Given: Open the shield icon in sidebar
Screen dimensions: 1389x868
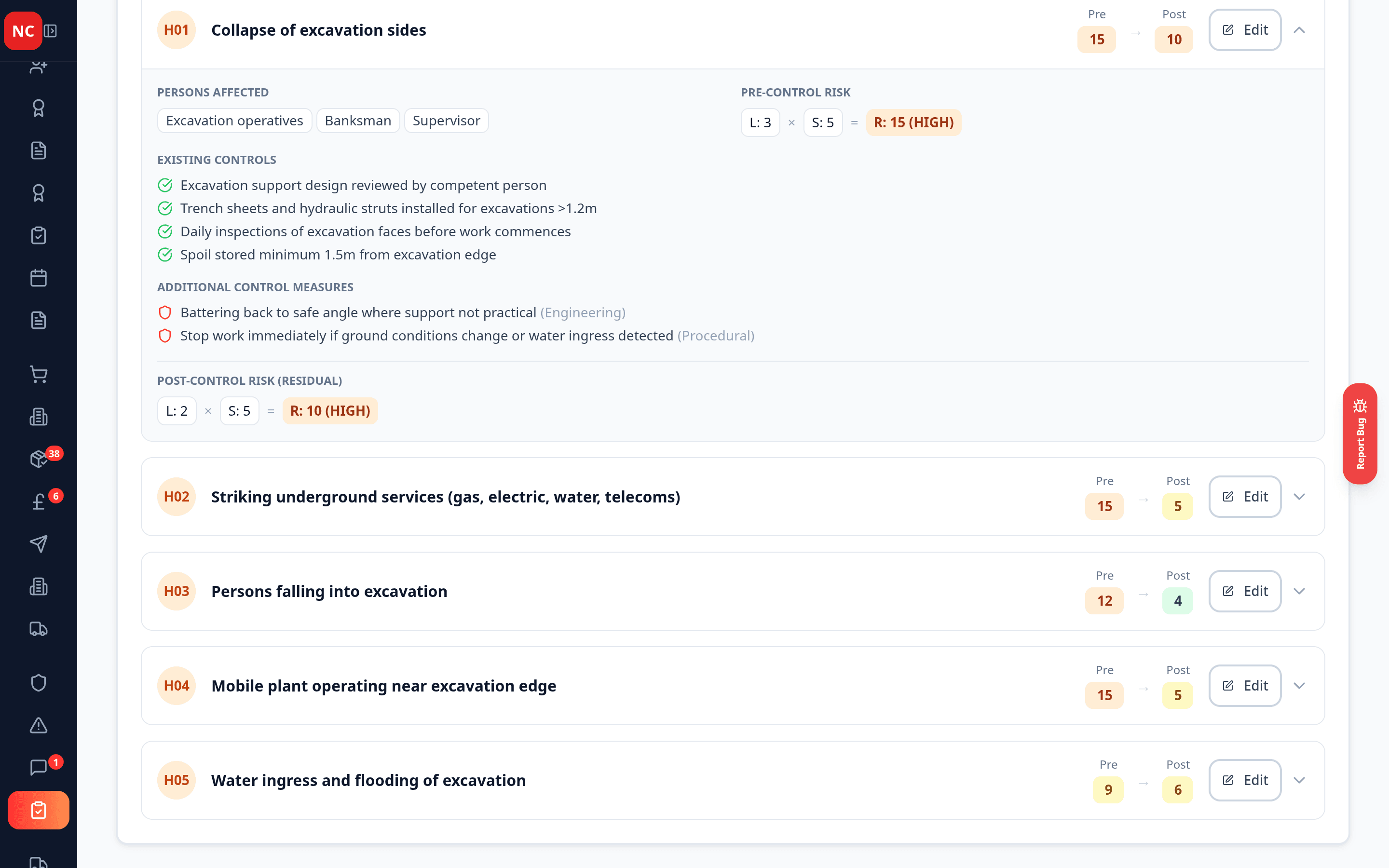Looking at the screenshot, I should [x=39, y=682].
